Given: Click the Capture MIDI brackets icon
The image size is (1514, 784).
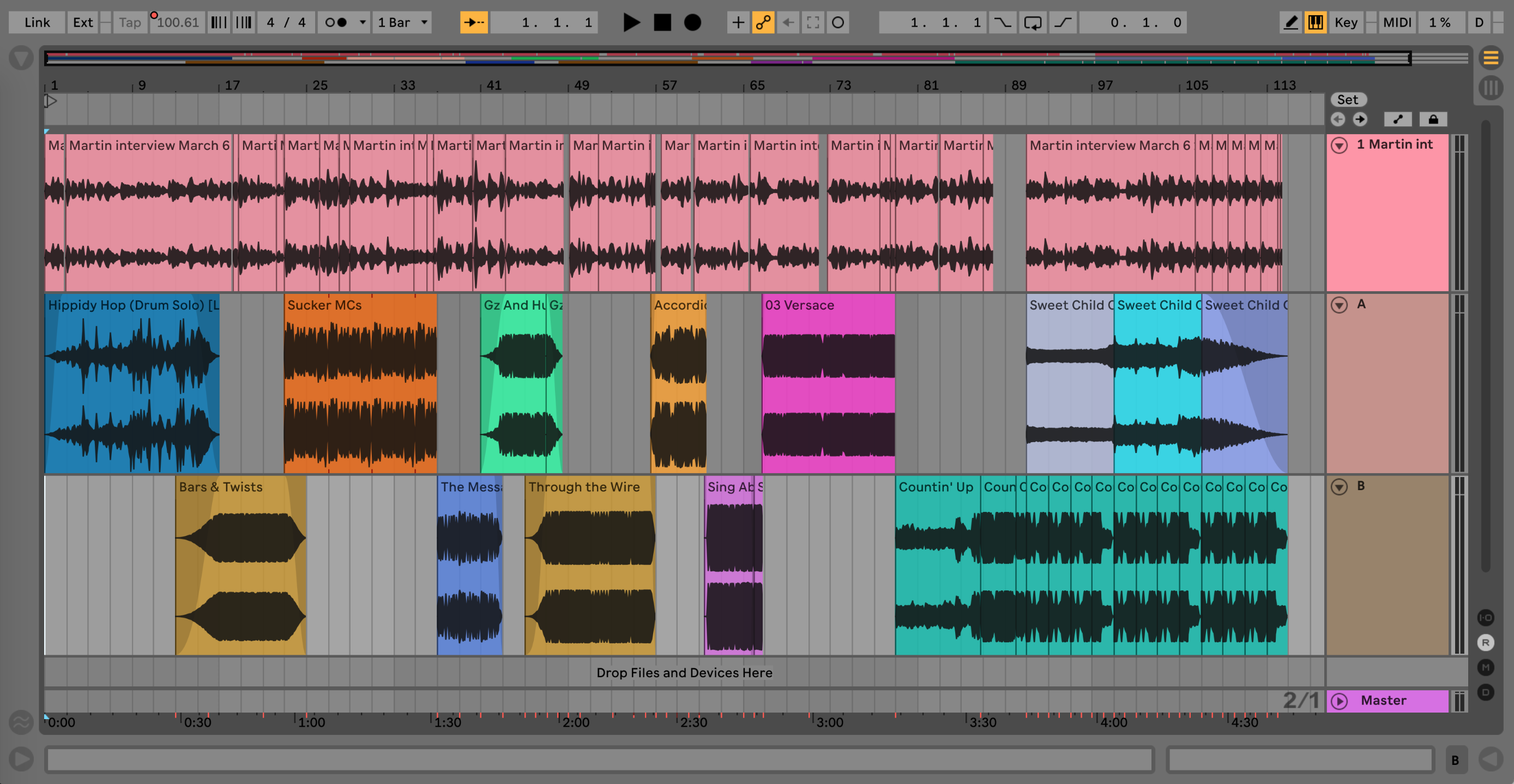Looking at the screenshot, I should [813, 22].
